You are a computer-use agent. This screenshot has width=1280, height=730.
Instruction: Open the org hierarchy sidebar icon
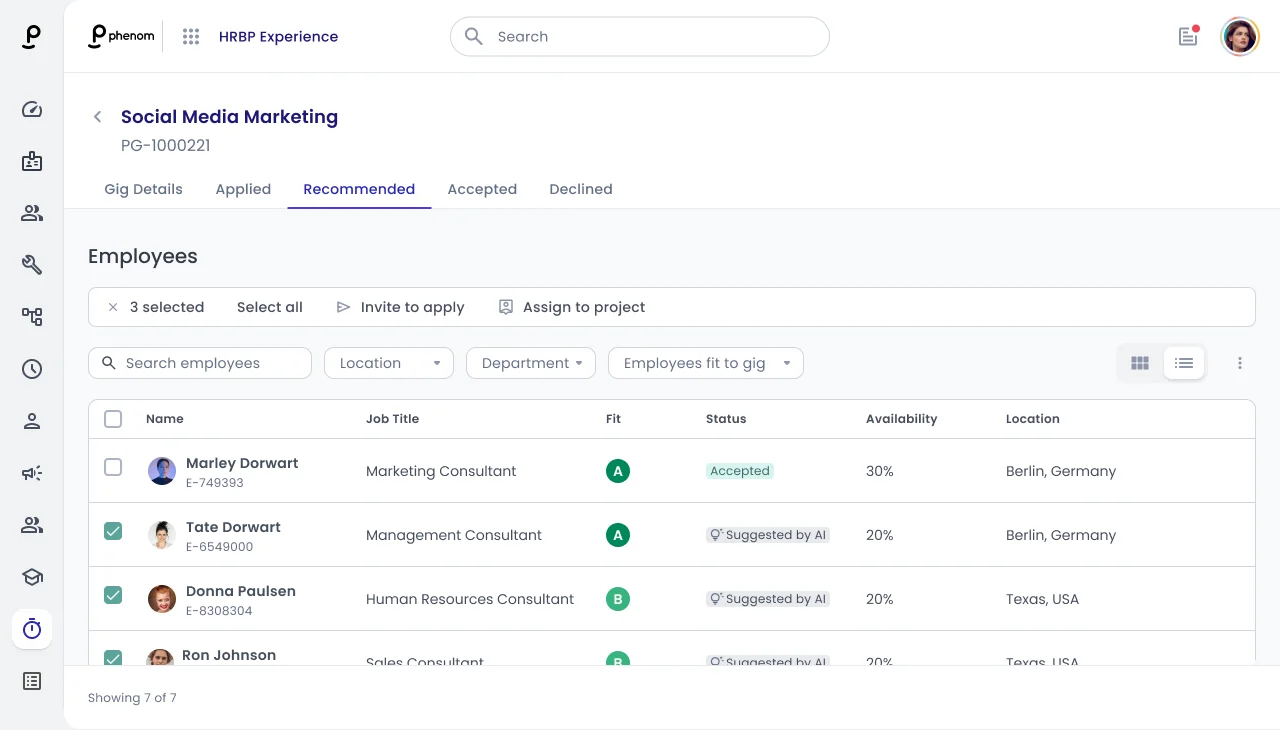32,317
